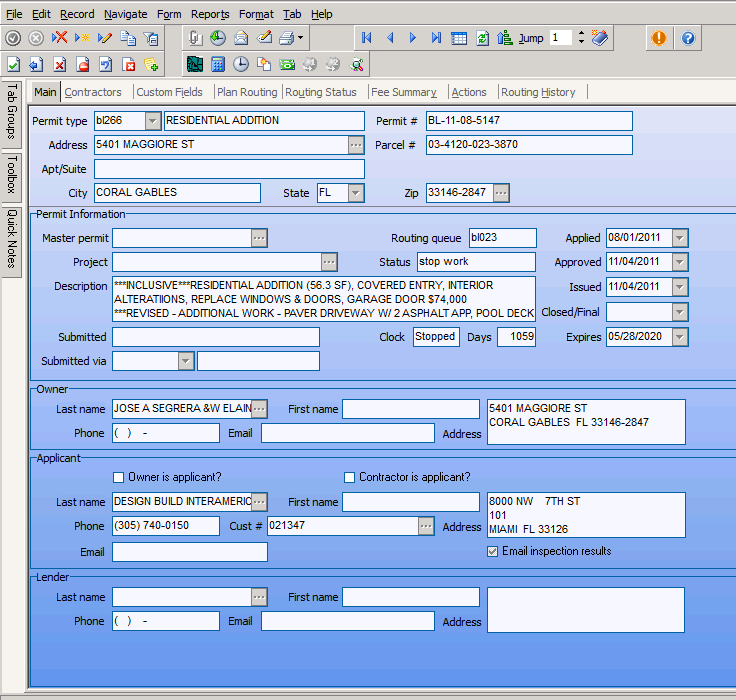Click the Master permit lookup ellipsis button
Image resolution: width=736 pixels, height=700 pixels.
pyautogui.click(x=260, y=238)
